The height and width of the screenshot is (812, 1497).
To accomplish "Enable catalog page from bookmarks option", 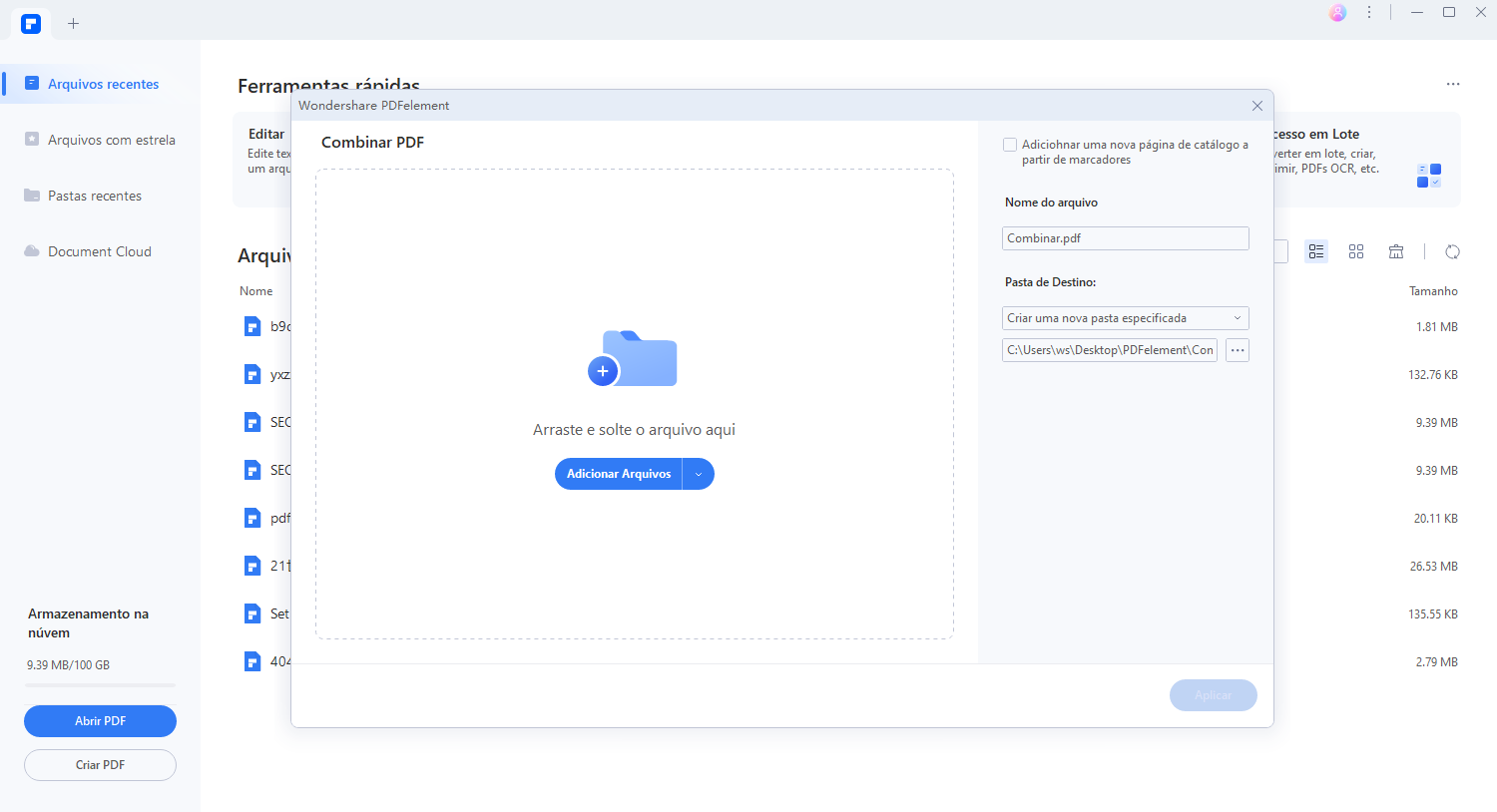I will (1010, 145).
